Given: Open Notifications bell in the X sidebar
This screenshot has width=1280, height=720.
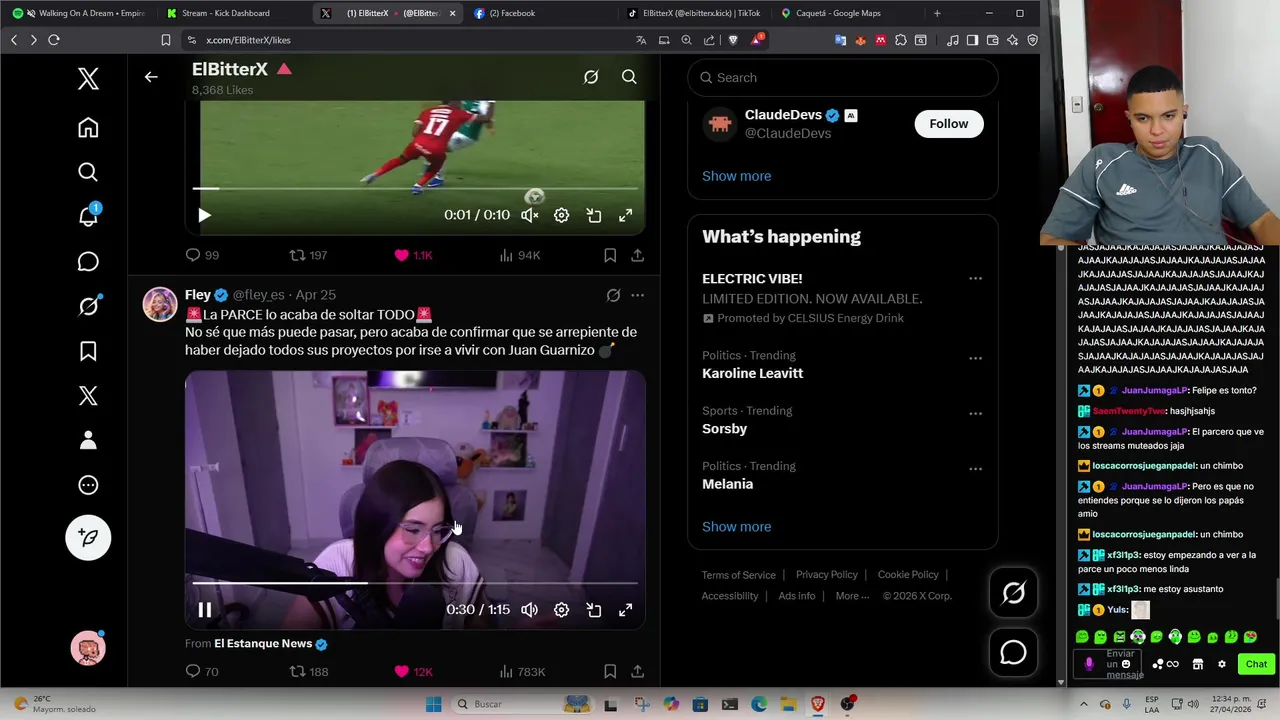Looking at the screenshot, I should [x=88, y=216].
